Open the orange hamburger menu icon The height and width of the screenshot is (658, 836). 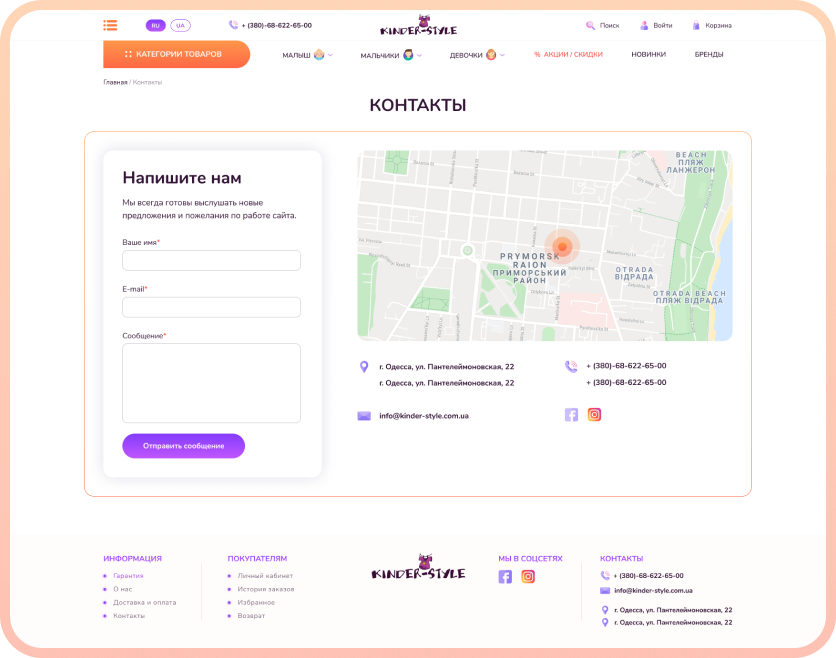tap(110, 25)
